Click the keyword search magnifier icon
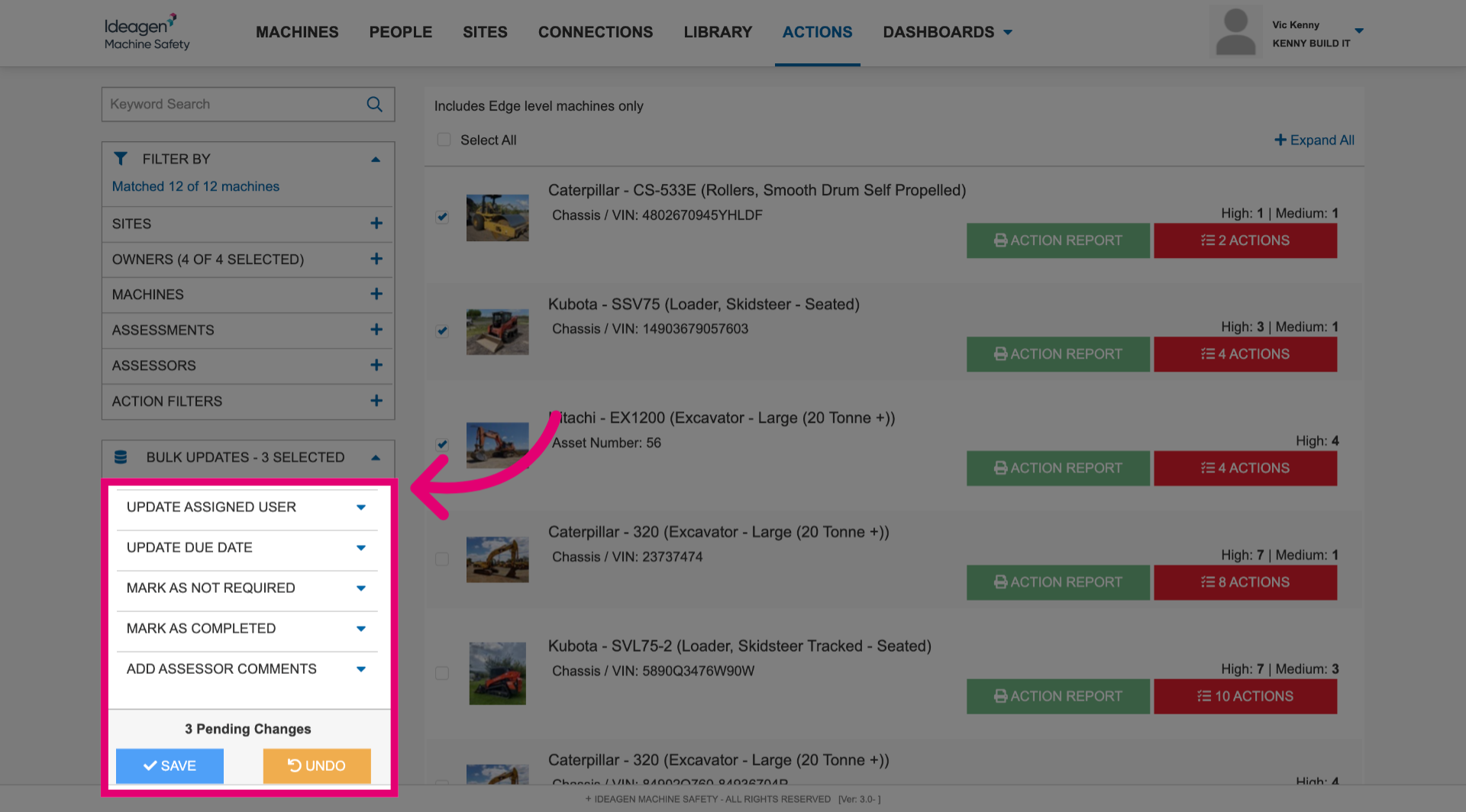This screenshot has height=812, width=1466. pos(374,104)
